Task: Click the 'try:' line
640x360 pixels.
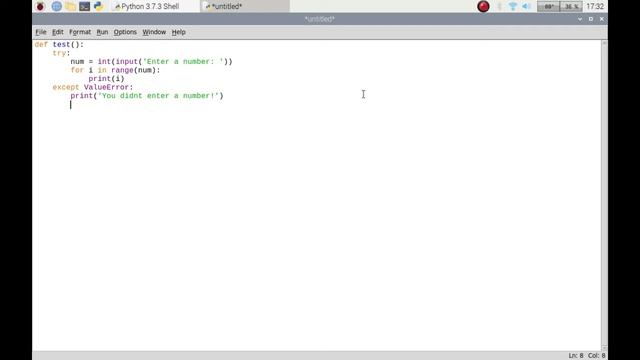Action: 61,53
